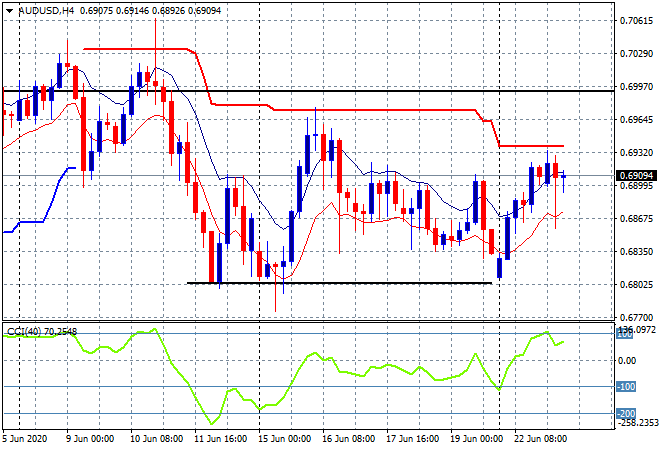Click price scale value 0.68025
The image size is (660, 450).
pyautogui.click(x=636, y=285)
